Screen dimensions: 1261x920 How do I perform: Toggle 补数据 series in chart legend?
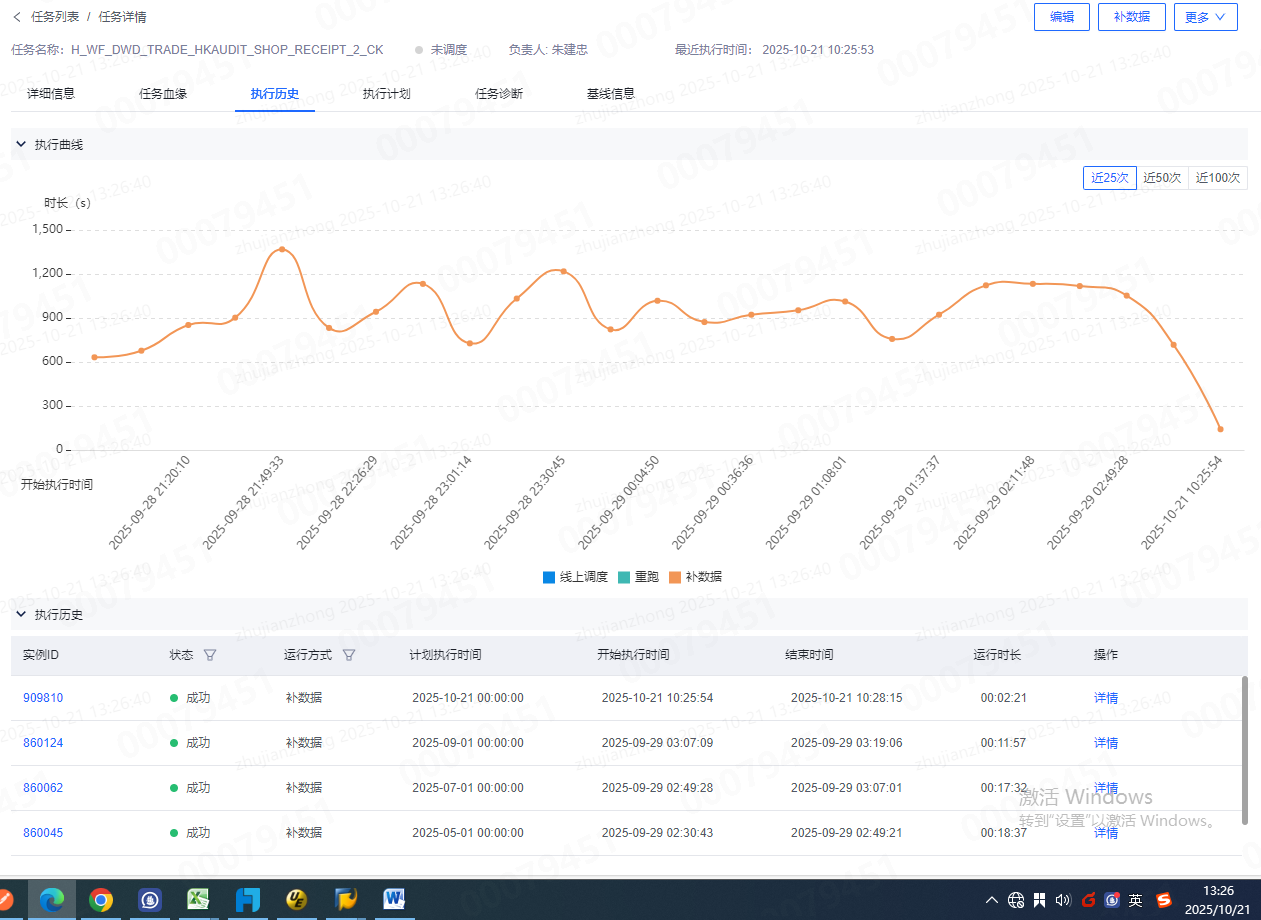(695, 577)
